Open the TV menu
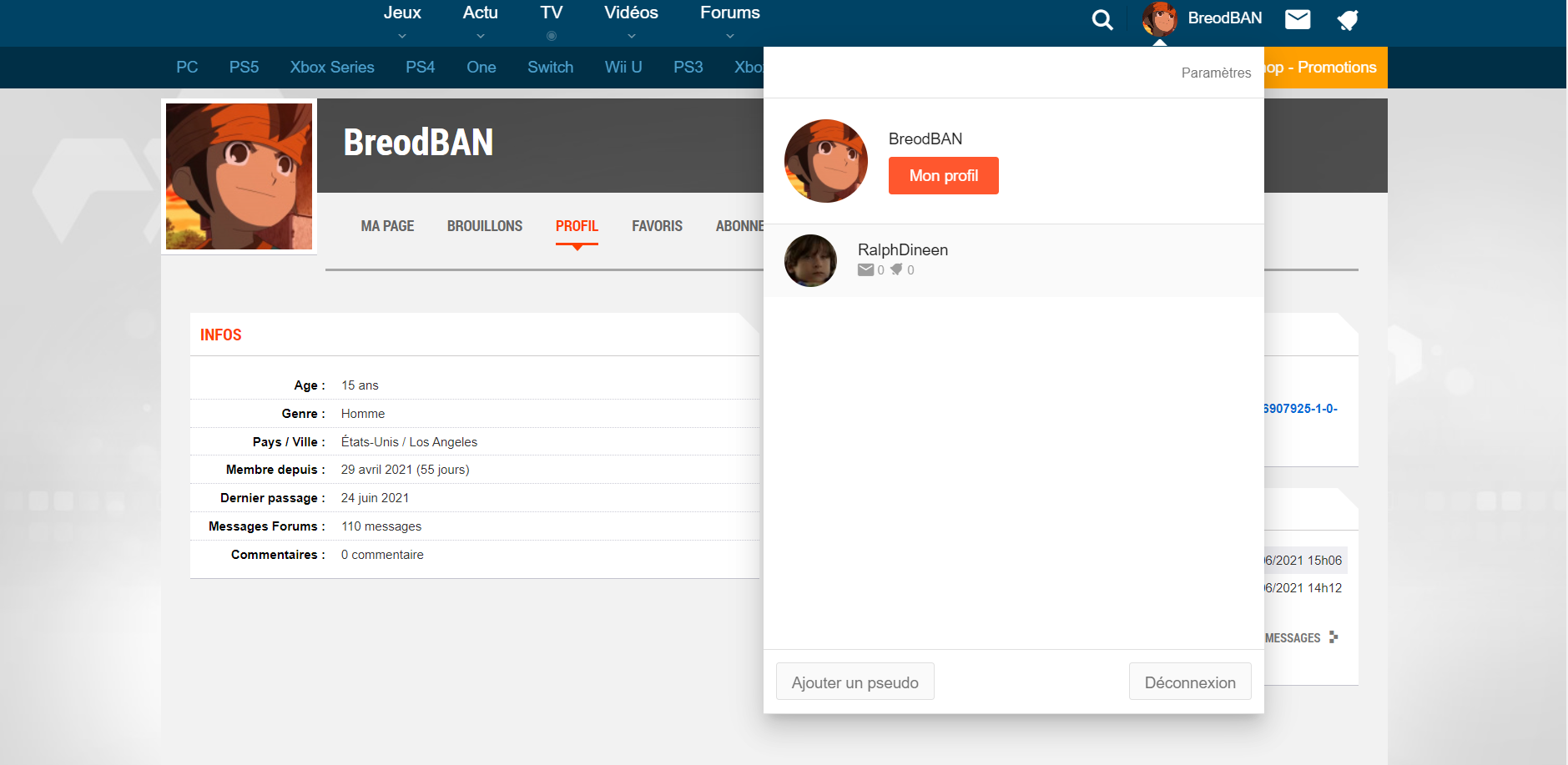Image resolution: width=1568 pixels, height=765 pixels. [x=552, y=13]
